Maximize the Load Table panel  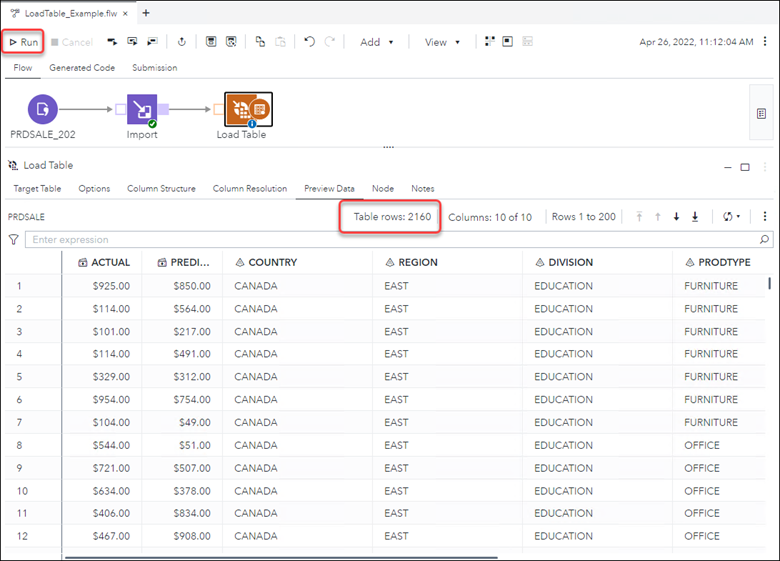pos(745,167)
